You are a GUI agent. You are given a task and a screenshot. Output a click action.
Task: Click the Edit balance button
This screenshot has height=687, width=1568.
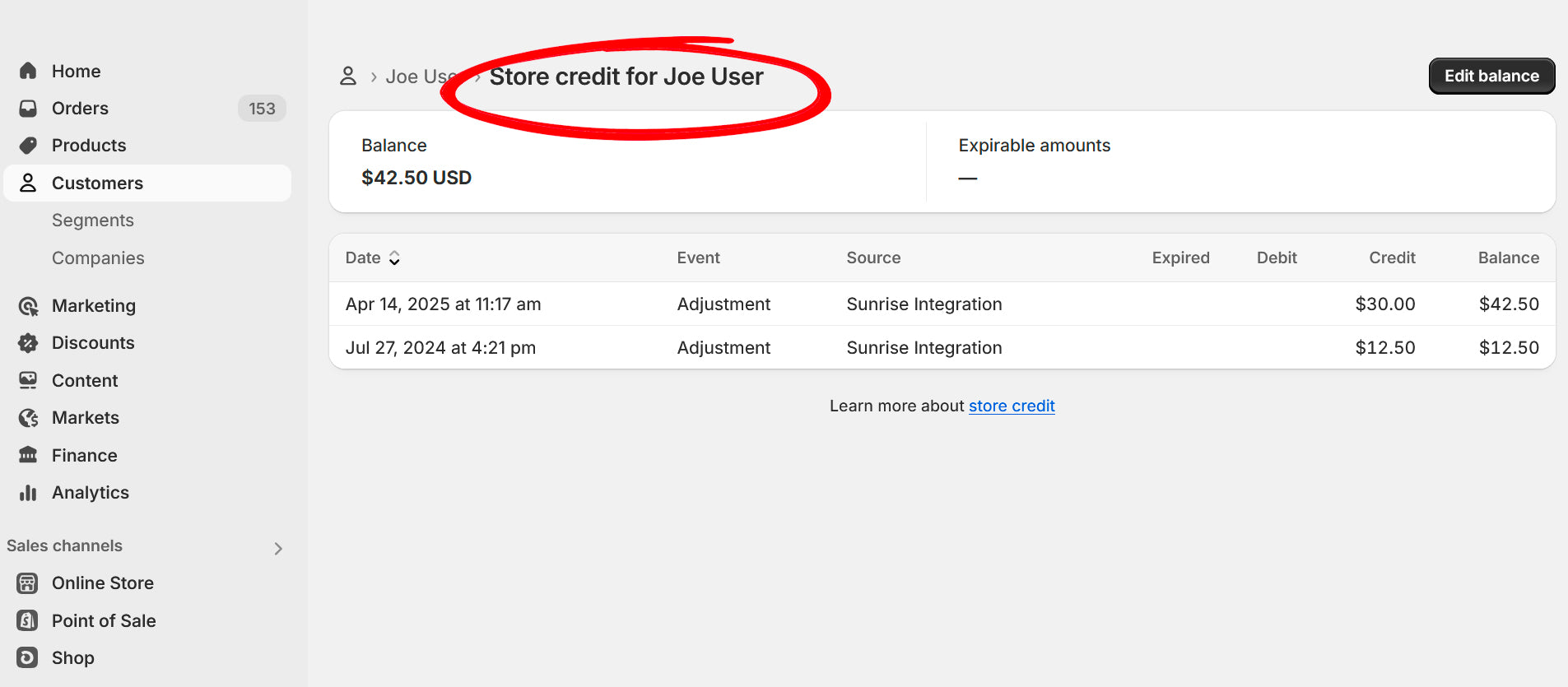1491,76
